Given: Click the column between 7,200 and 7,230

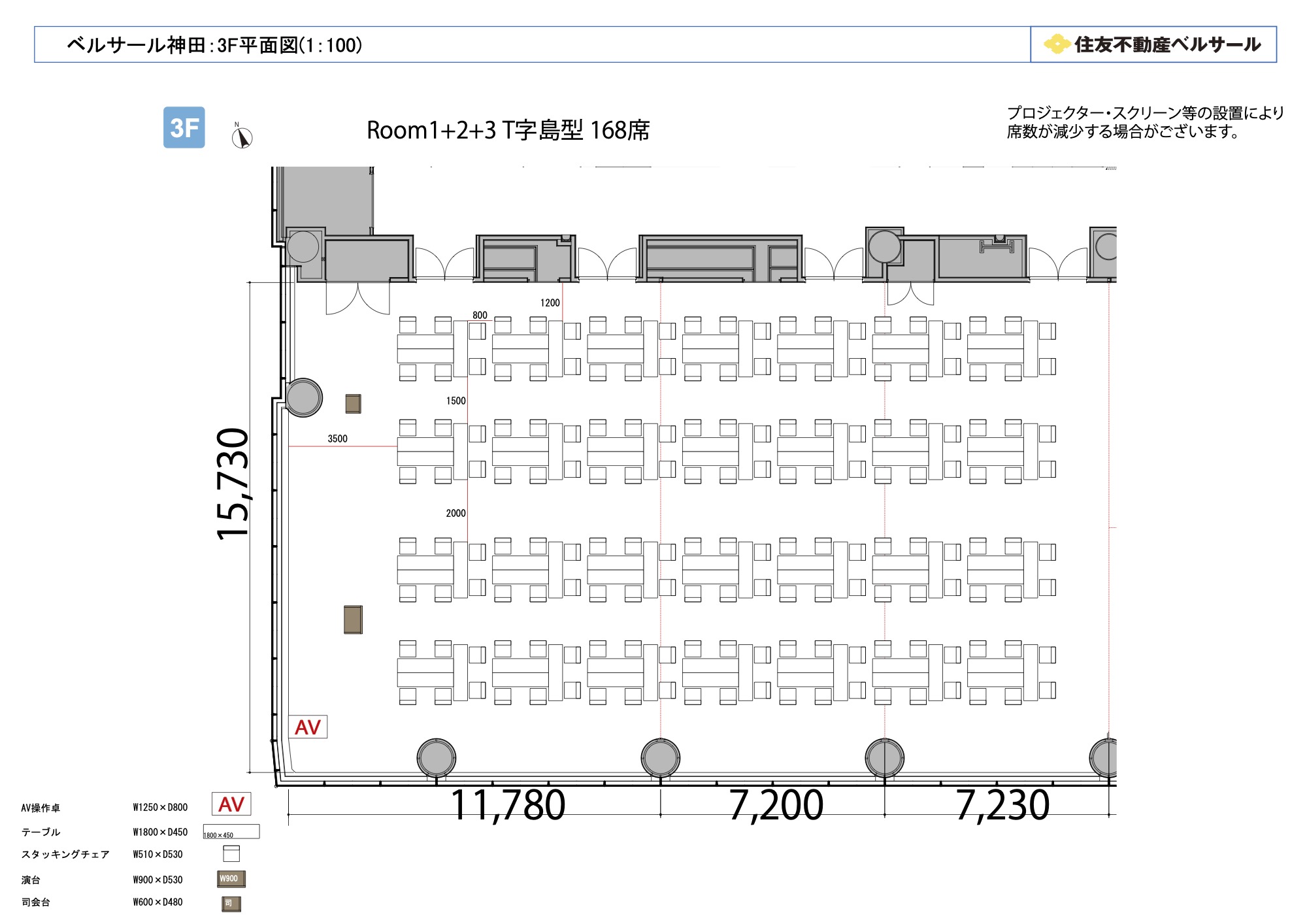Looking at the screenshot, I should (885, 758).
